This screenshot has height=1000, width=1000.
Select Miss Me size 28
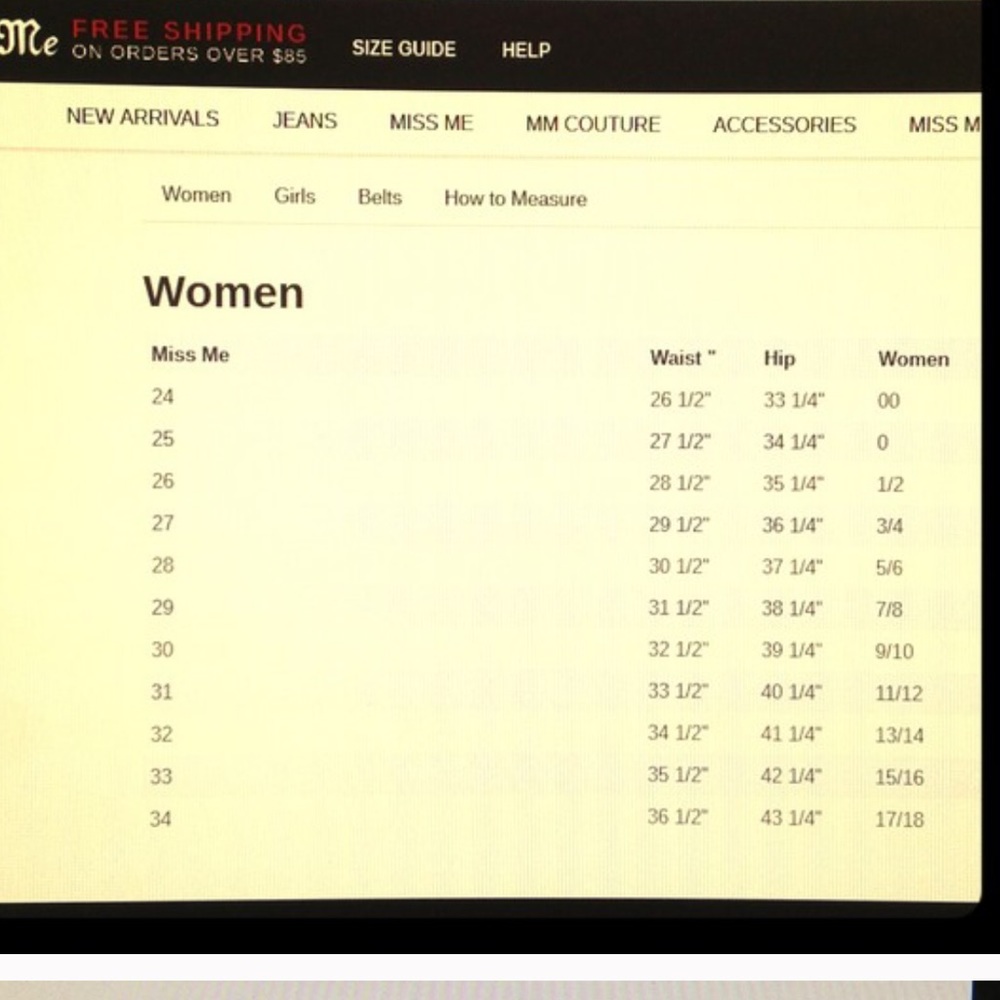[x=163, y=565]
